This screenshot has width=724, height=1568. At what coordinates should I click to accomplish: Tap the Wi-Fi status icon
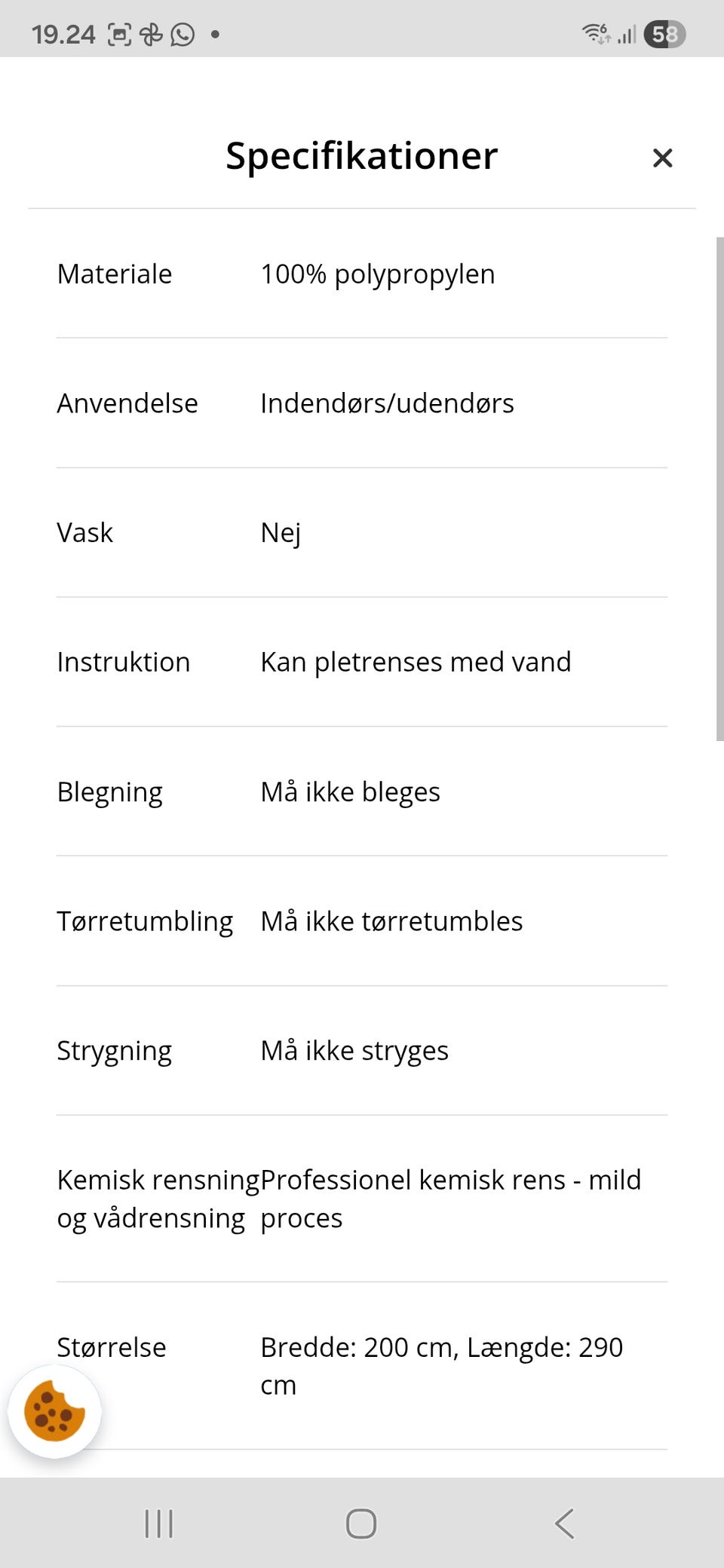(x=596, y=33)
